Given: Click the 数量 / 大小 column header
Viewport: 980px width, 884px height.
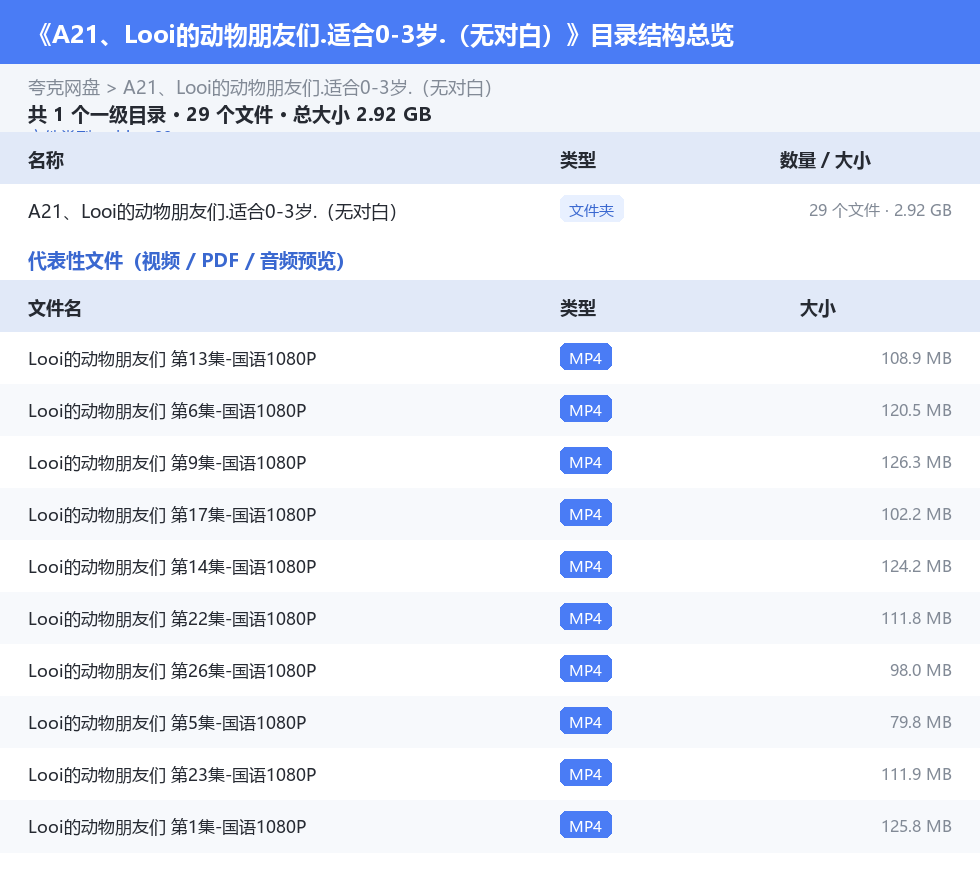Looking at the screenshot, I should click(824, 160).
